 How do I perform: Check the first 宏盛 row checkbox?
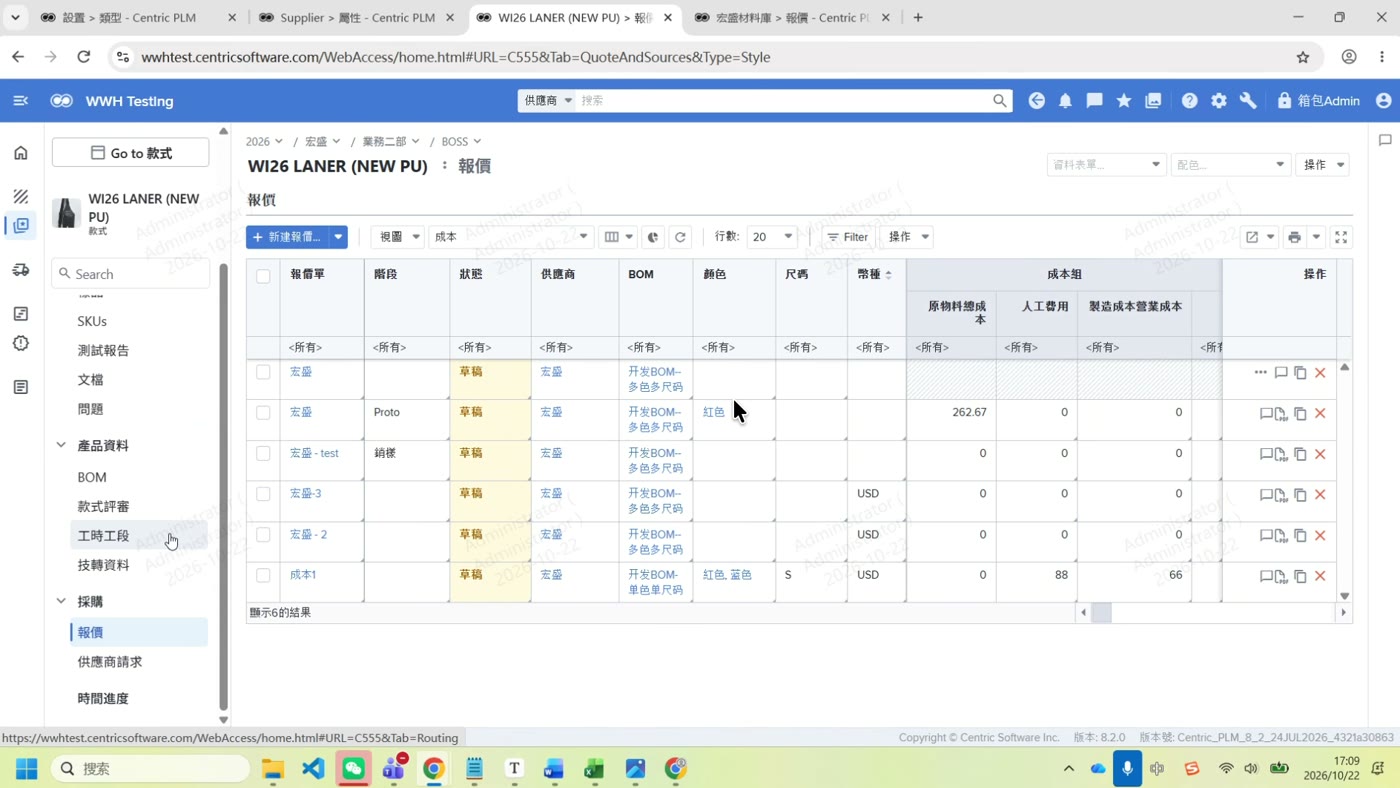click(263, 372)
